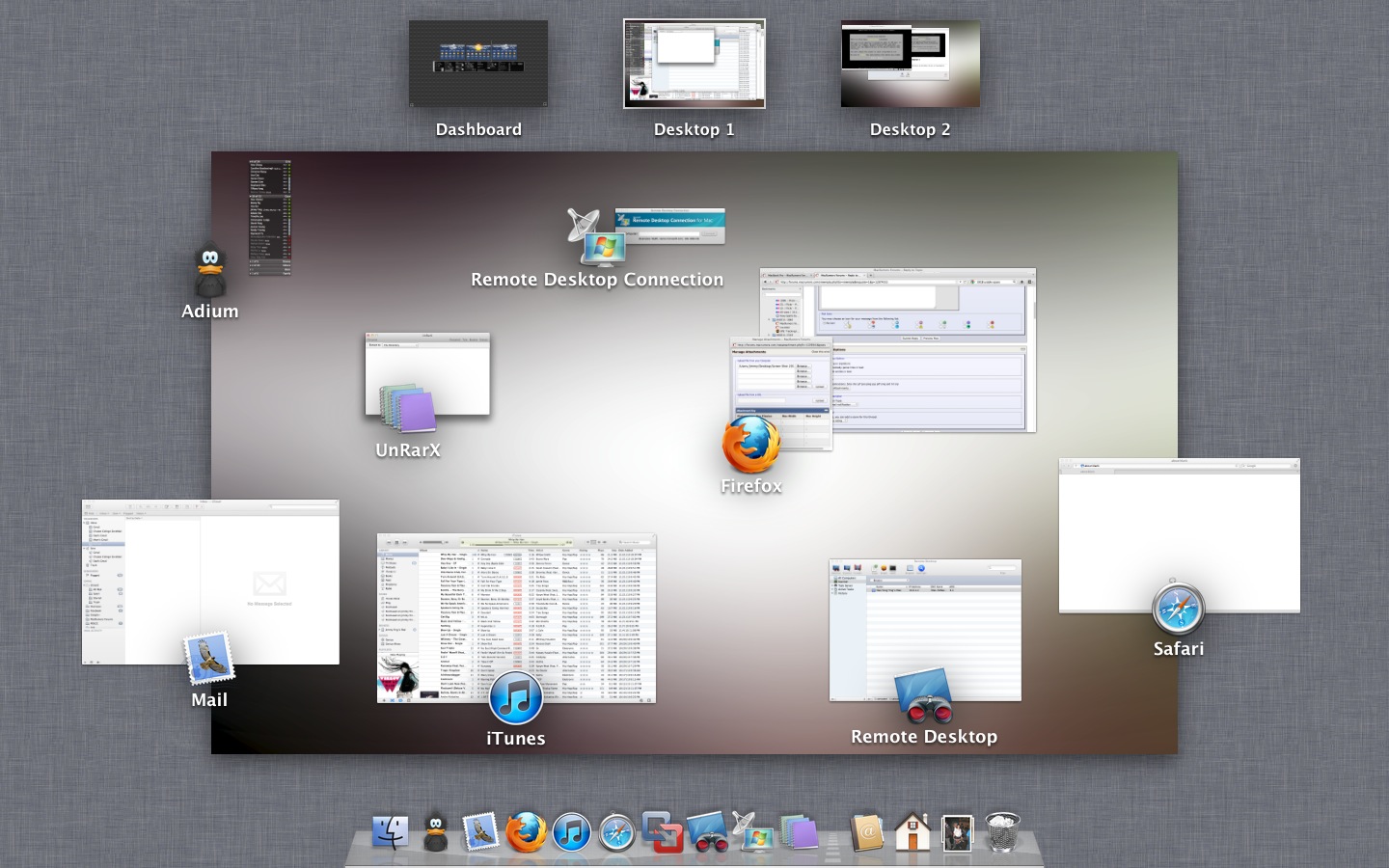Image resolution: width=1389 pixels, height=868 pixels.
Task: Select the Firefox Manage Attachments popup window
Action: click(x=780, y=393)
